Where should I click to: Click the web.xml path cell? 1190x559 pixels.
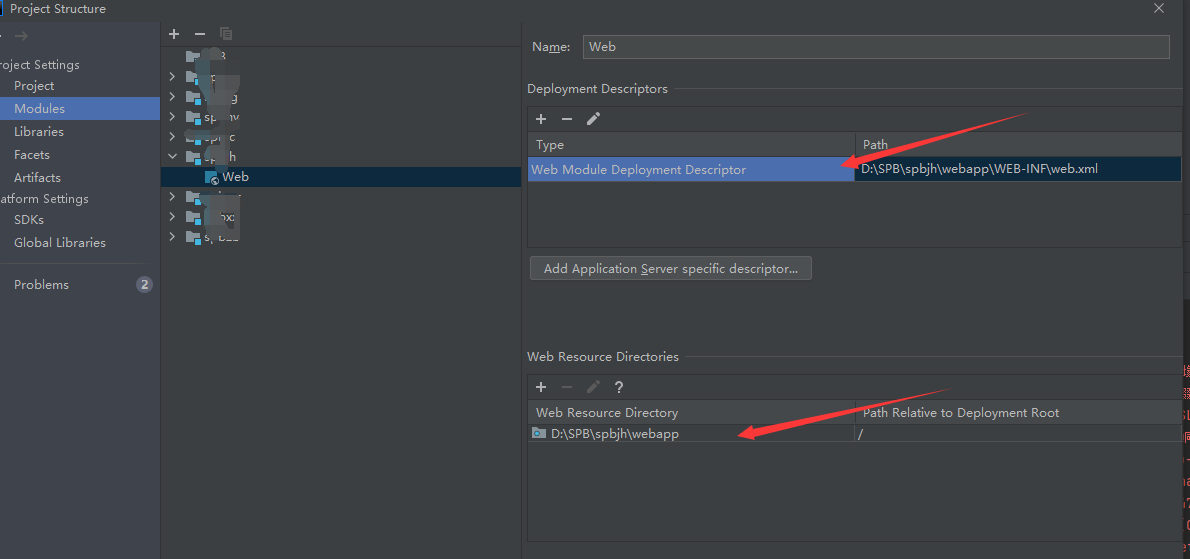(1018, 169)
